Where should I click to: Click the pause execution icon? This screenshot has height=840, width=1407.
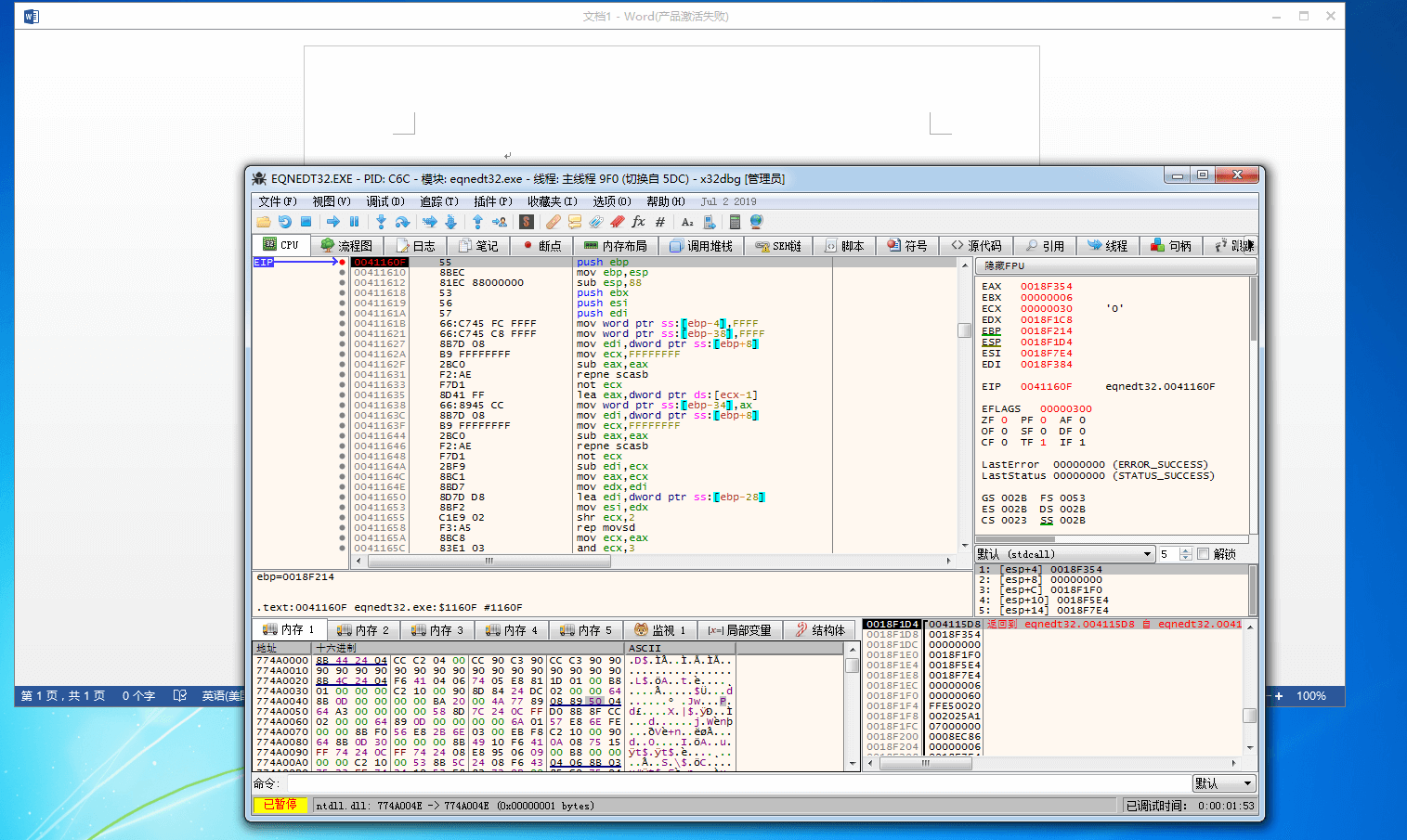(354, 222)
